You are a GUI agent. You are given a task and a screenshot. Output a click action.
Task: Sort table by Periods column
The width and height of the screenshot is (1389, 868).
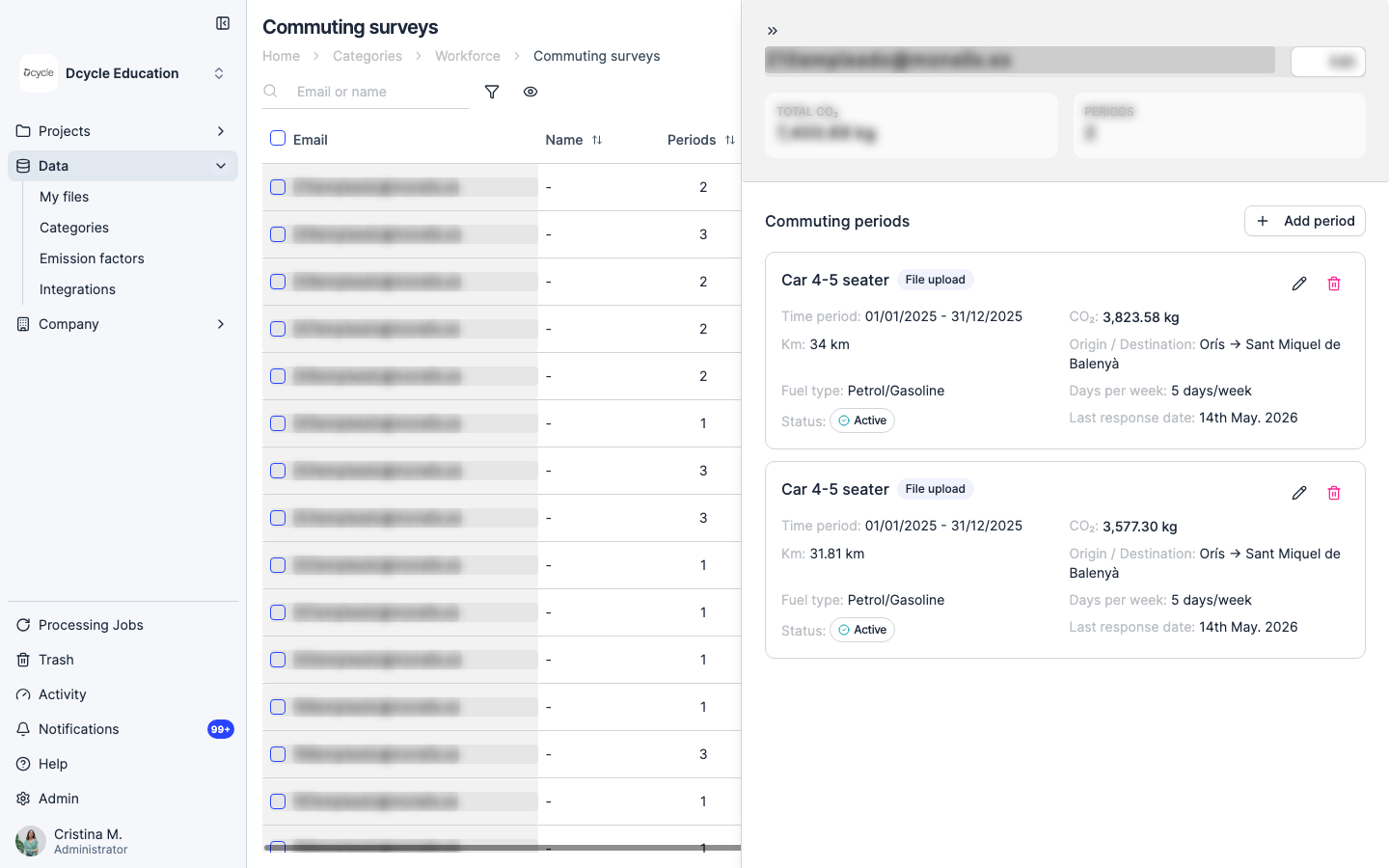730,140
